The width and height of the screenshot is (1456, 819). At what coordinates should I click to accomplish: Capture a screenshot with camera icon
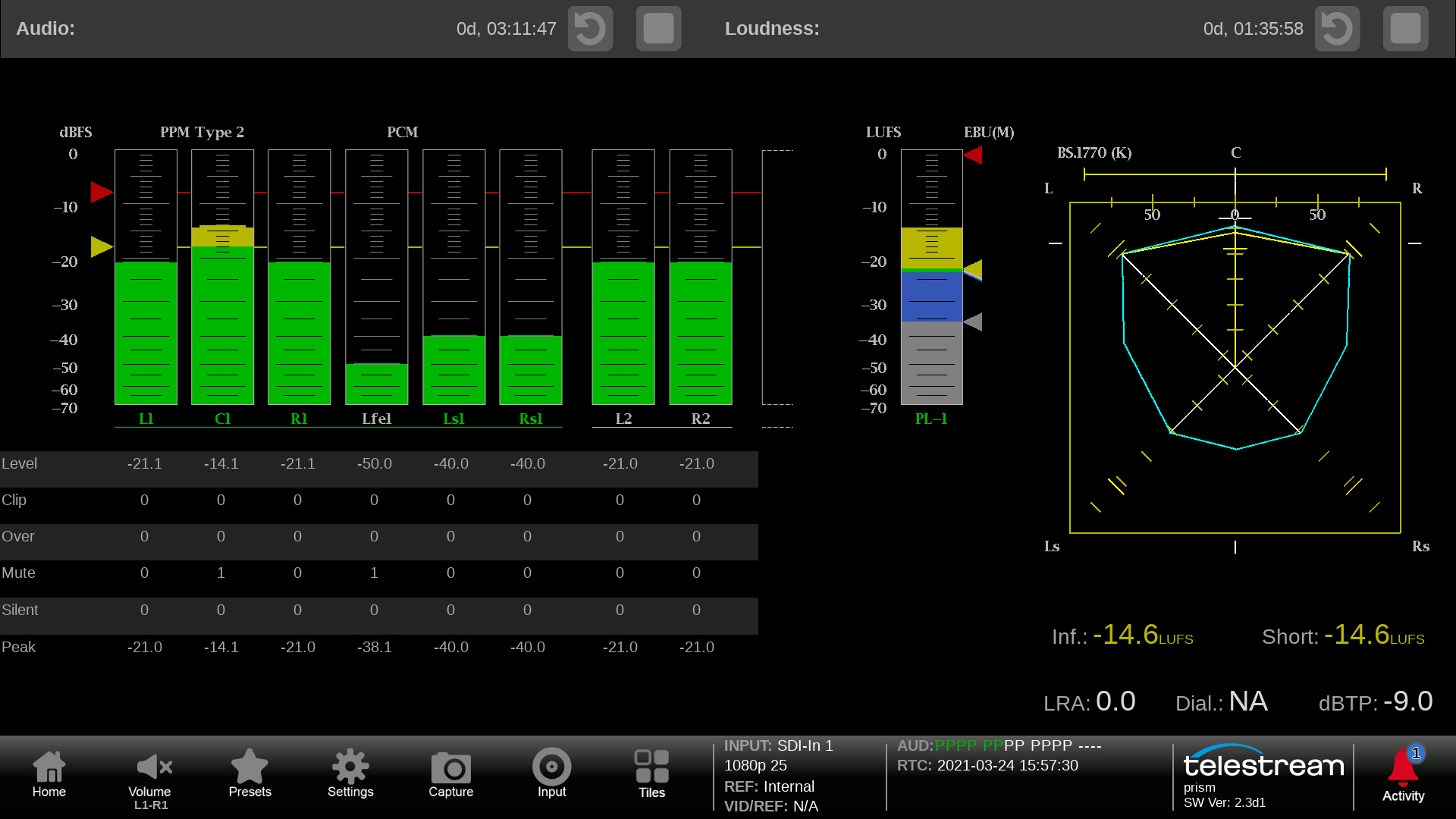[451, 774]
